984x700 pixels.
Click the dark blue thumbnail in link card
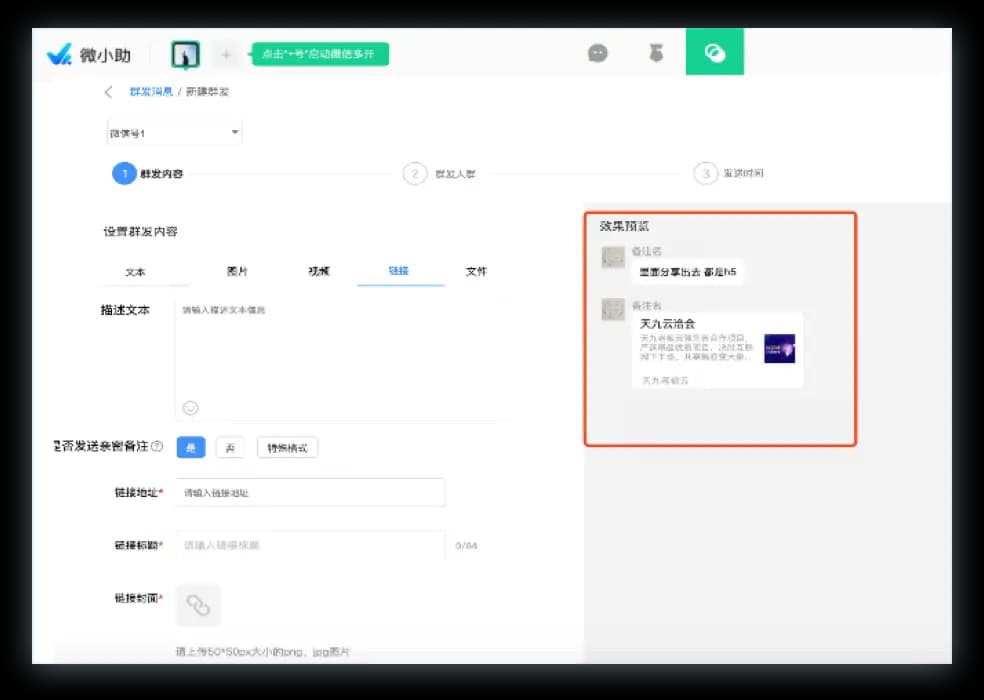779,348
